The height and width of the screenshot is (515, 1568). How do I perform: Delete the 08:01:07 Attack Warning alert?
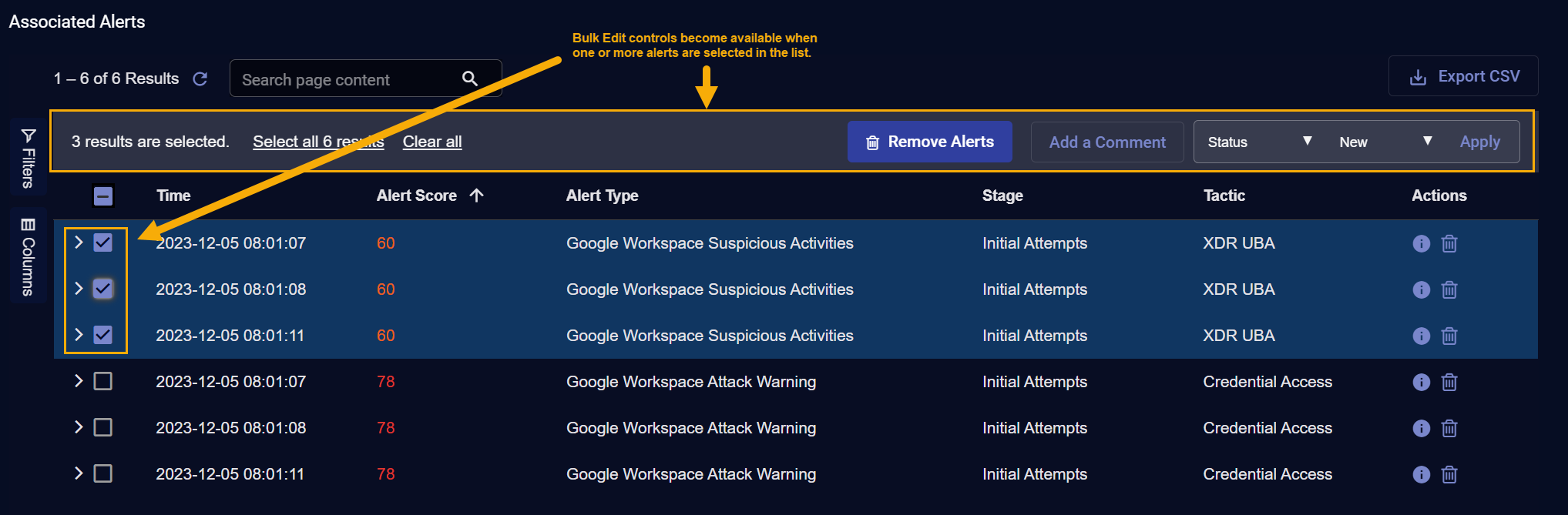(x=1449, y=382)
